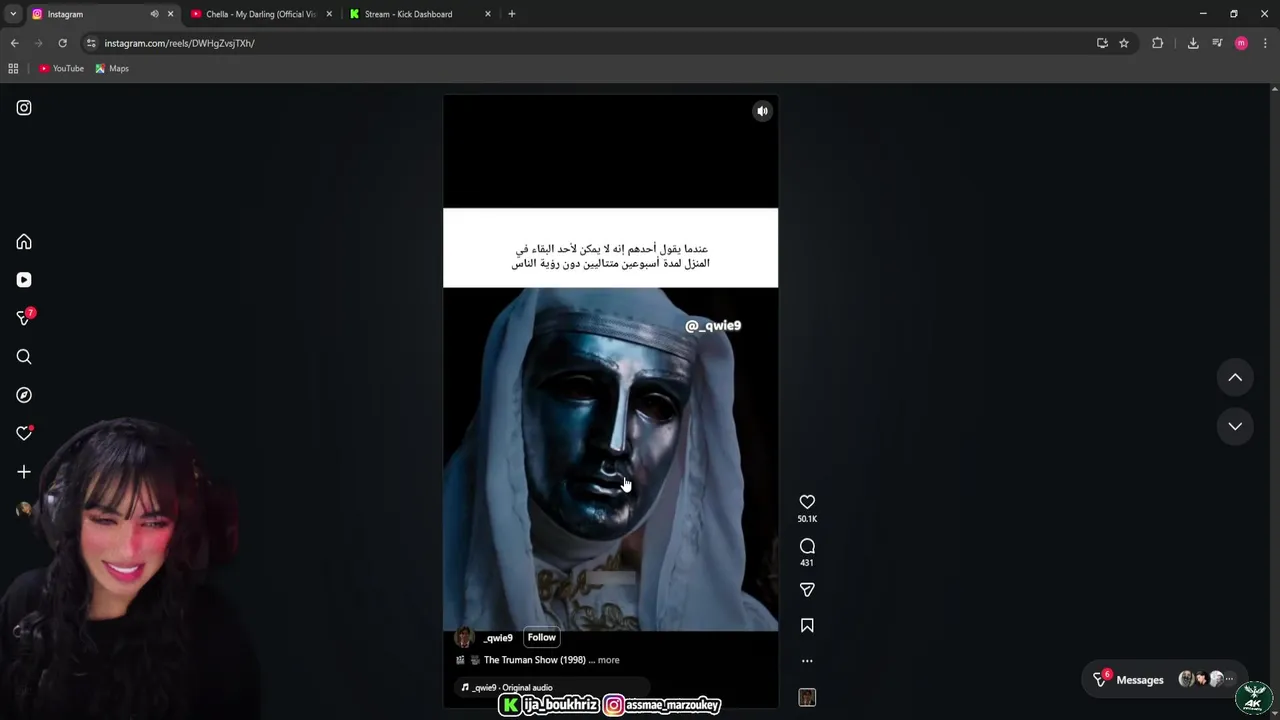Create new post plus icon
Screen dimensions: 1280x720
[x=24, y=472]
